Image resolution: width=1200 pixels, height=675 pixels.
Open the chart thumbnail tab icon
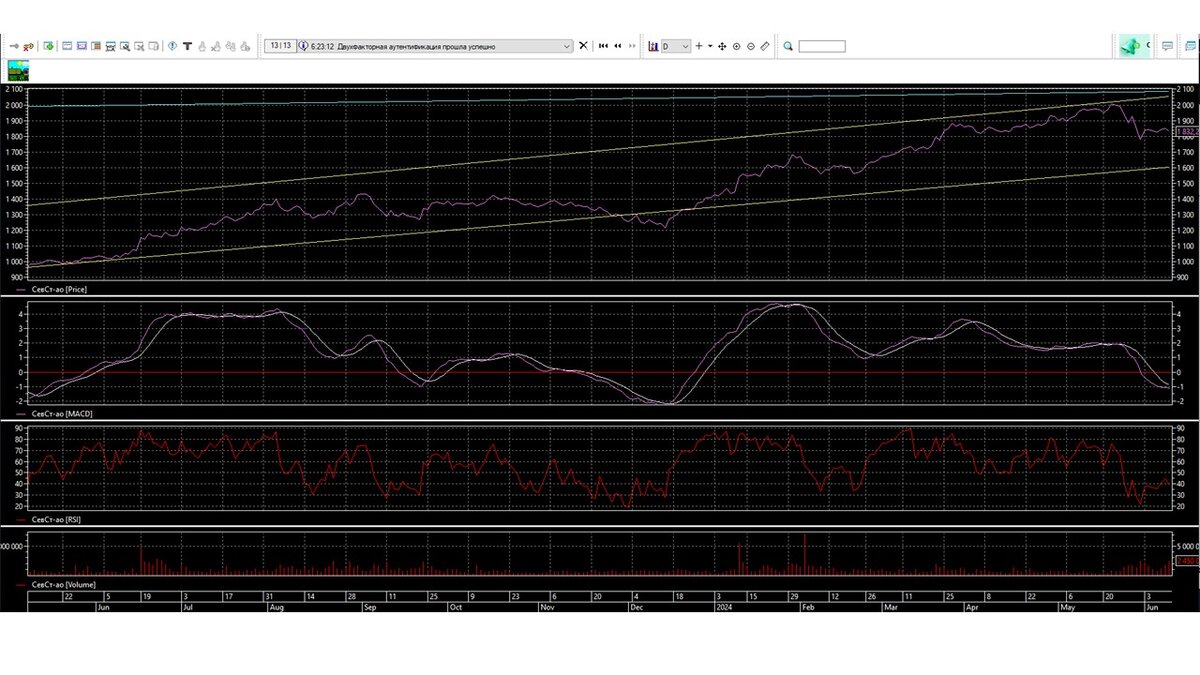[18, 70]
